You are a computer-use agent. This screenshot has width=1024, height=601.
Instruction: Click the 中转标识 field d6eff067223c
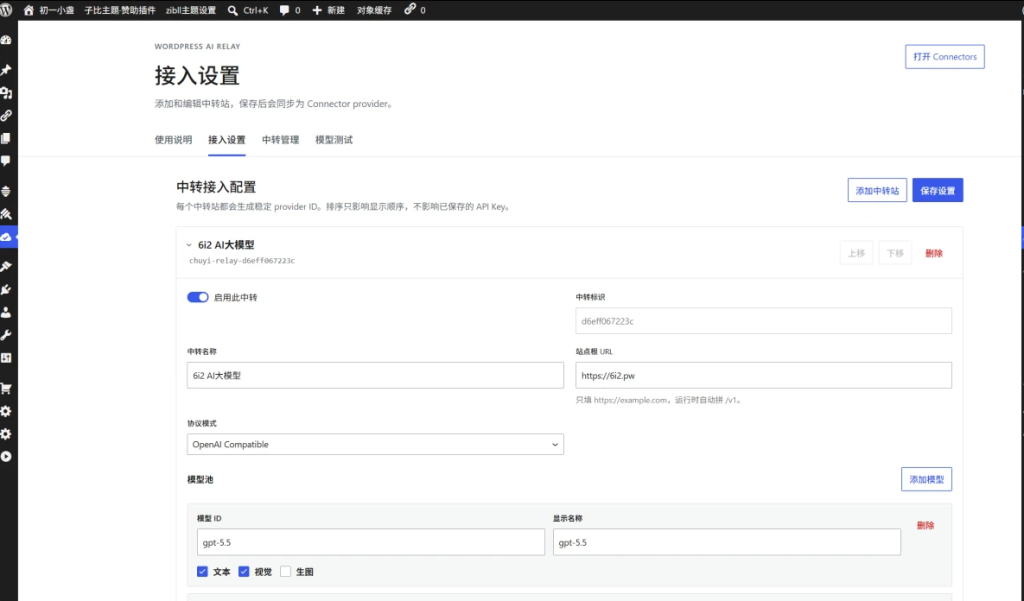pyautogui.click(x=763, y=321)
